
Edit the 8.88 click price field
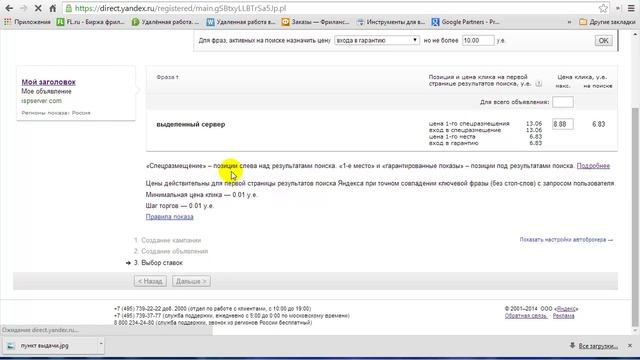(562, 124)
